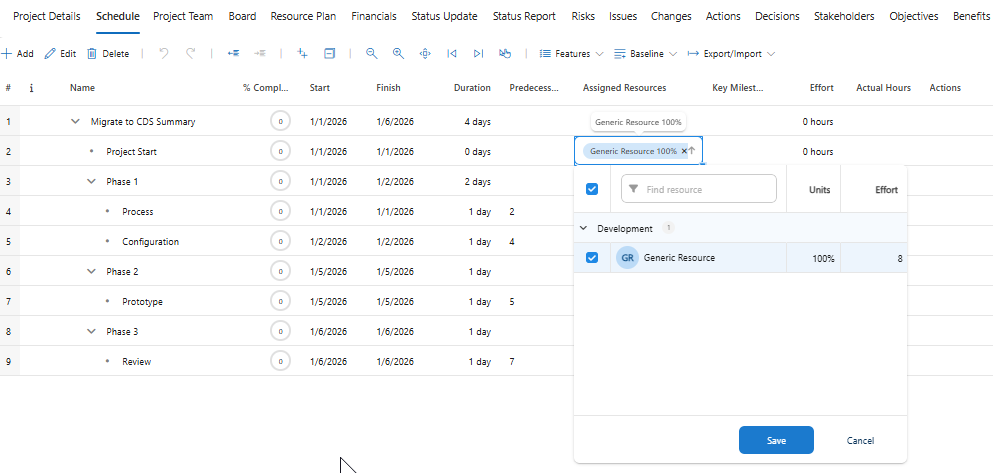993x473 pixels.
Task: Collapse Migrate to CDS Summary row
Action: pyautogui.click(x=75, y=122)
